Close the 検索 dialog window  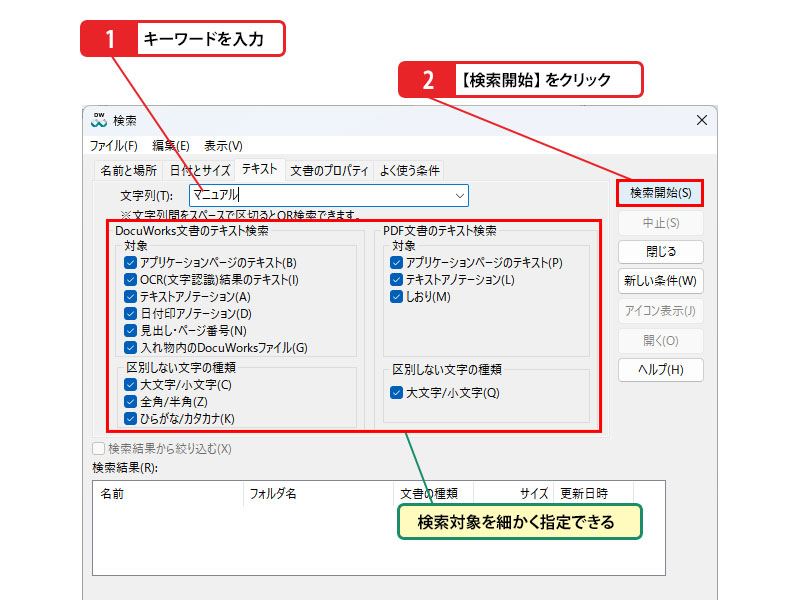702,120
